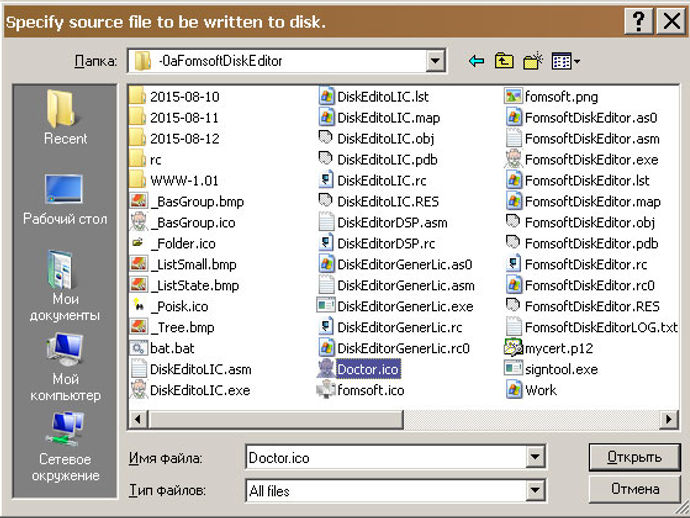Select file name _Tree.bmp
Image resolution: width=690 pixels, height=518 pixels.
182,327
